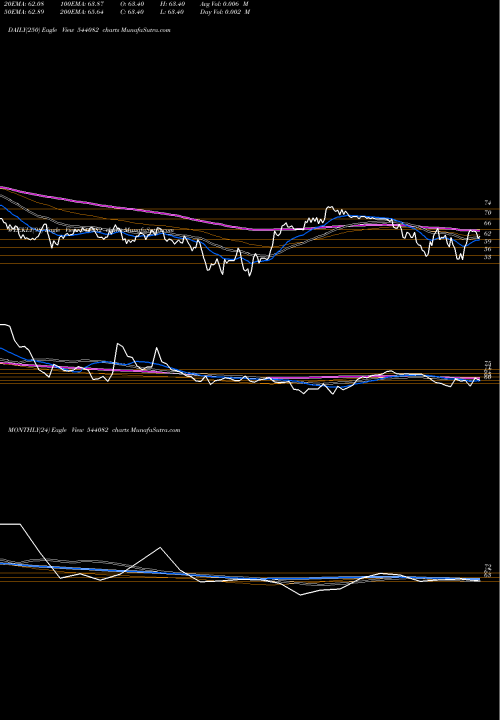Click the Day Vol readout
500x720 pixels.
point(225,12)
